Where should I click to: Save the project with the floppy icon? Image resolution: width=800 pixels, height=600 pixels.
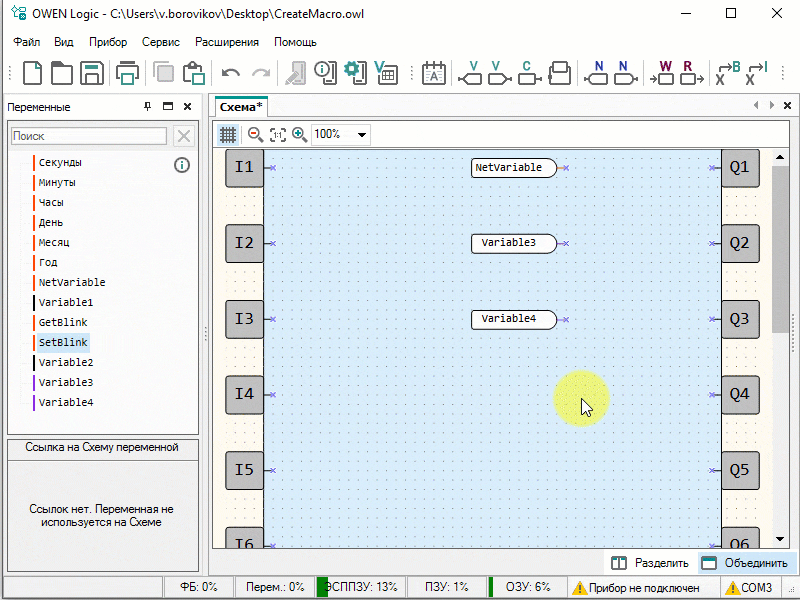[x=92, y=73]
